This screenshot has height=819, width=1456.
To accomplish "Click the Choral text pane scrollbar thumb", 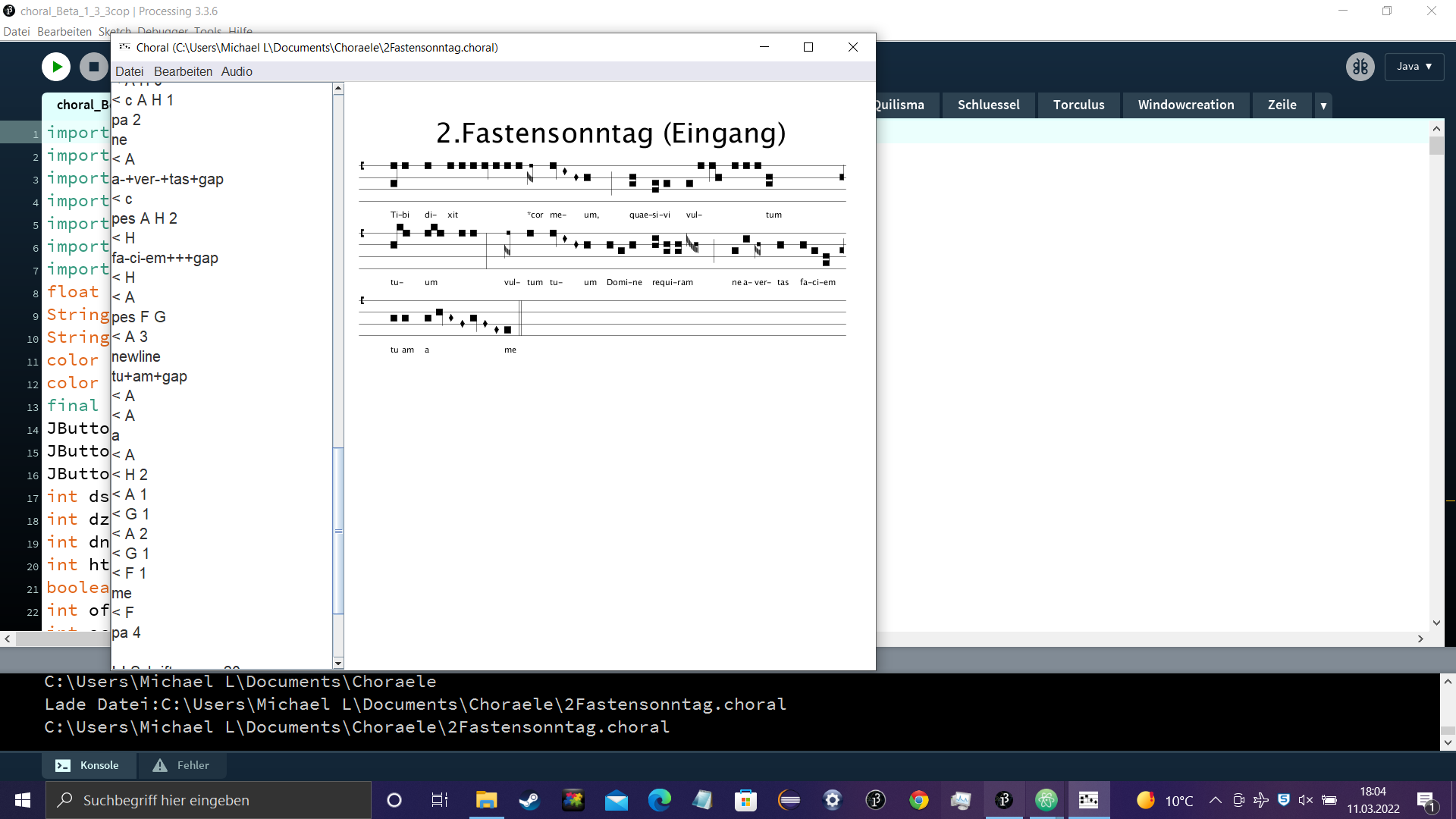I will click(338, 531).
